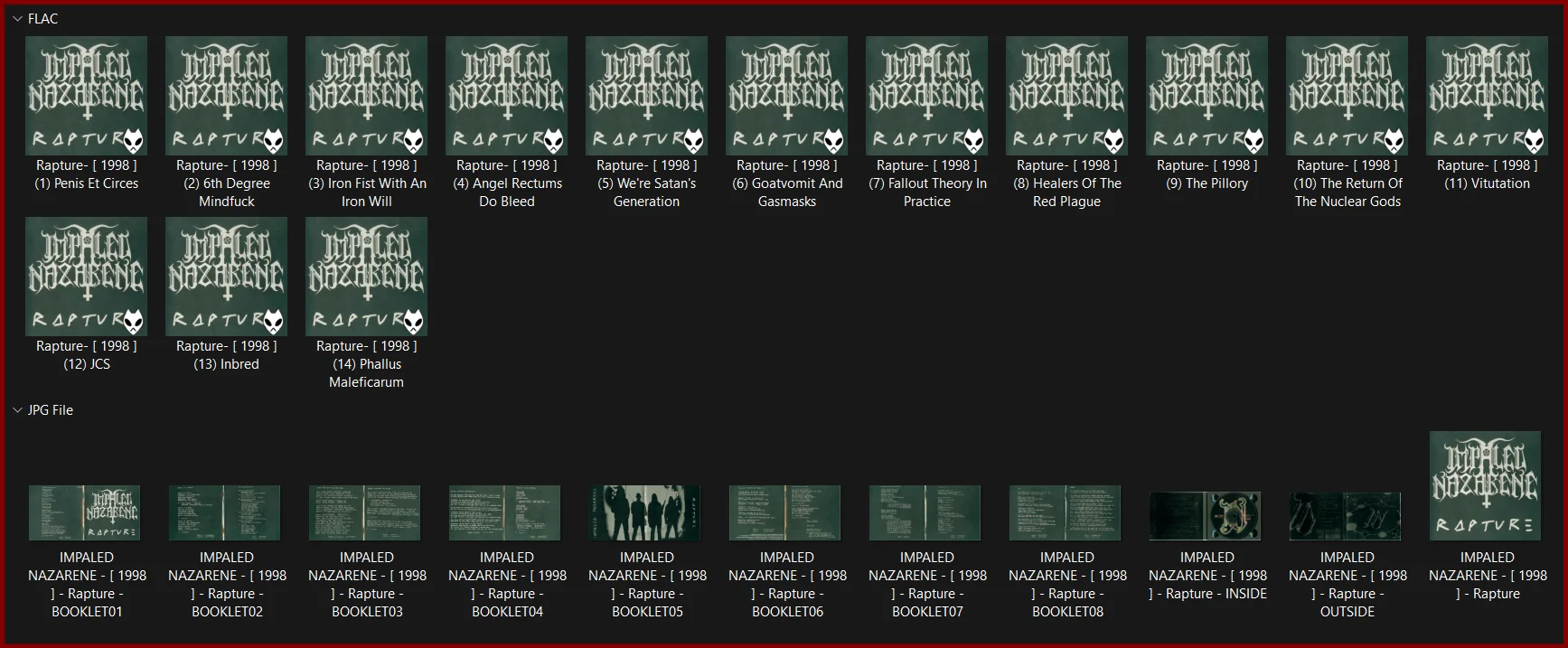Click file name "(12) JCS"
The width and height of the screenshot is (1568, 648).
tap(87, 355)
